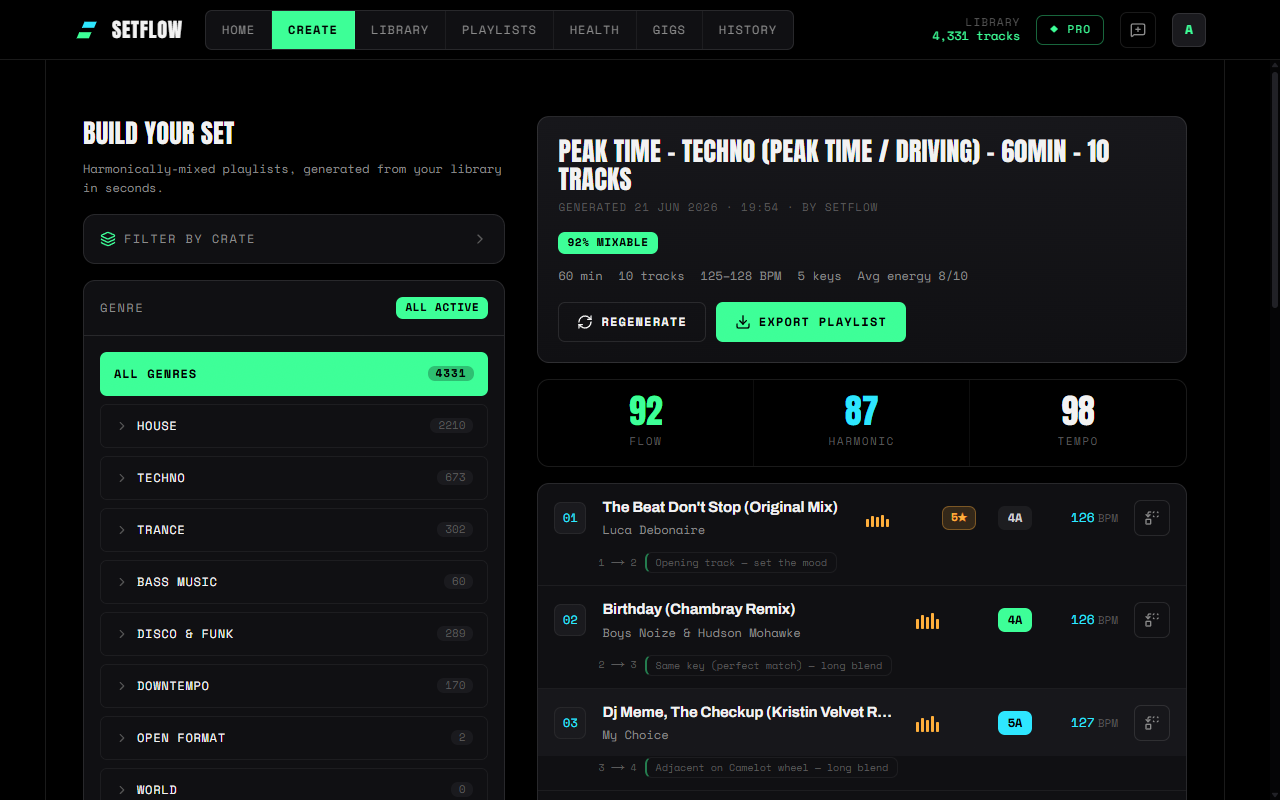Click 'The Beat Don't Stop (Original Mix)' title
Viewport: 1280px width, 800px height.
click(x=720, y=507)
